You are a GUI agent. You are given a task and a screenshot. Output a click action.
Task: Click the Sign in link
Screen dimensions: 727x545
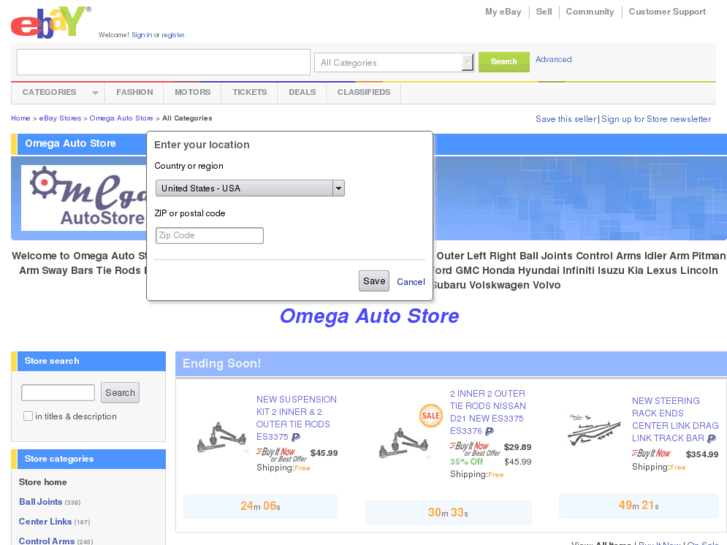pyautogui.click(x=141, y=35)
